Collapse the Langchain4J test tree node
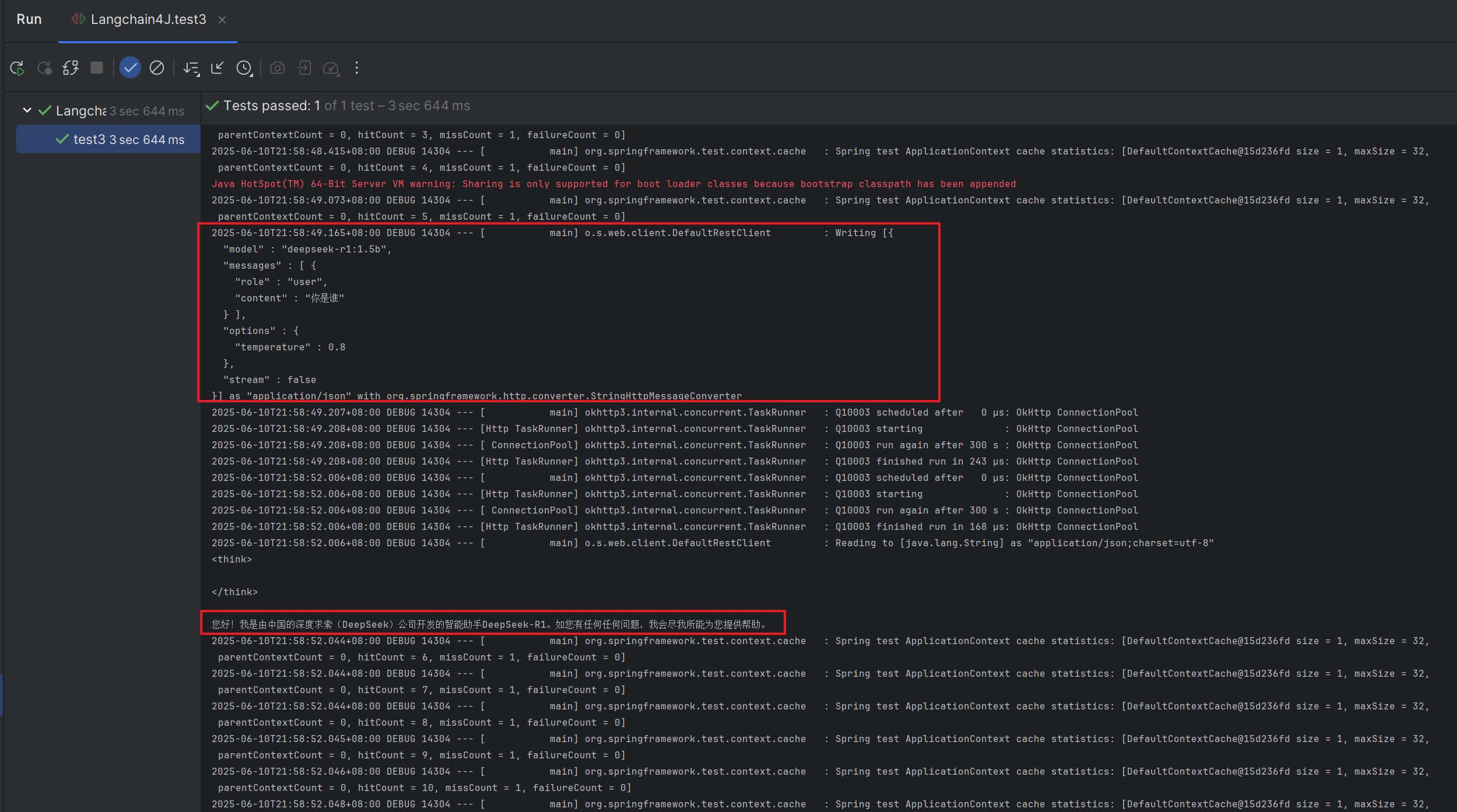1457x812 pixels. (27, 110)
